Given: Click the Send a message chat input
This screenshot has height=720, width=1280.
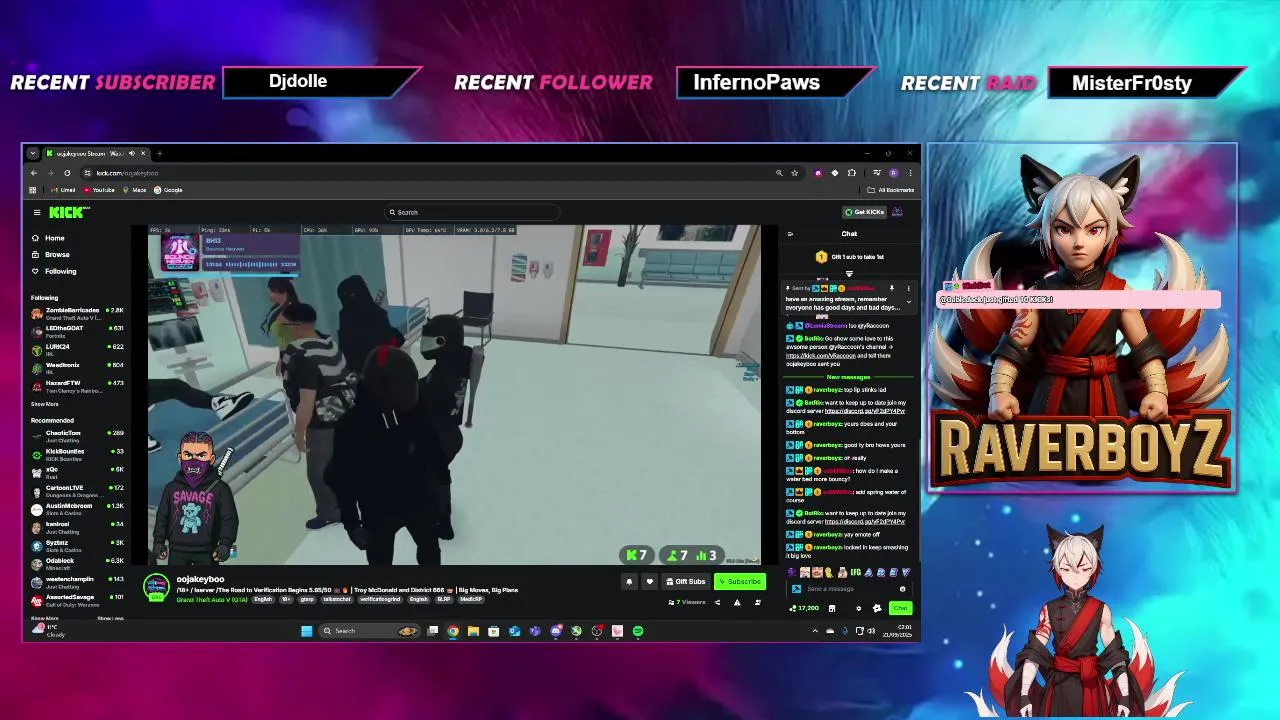Looking at the screenshot, I should (x=848, y=589).
